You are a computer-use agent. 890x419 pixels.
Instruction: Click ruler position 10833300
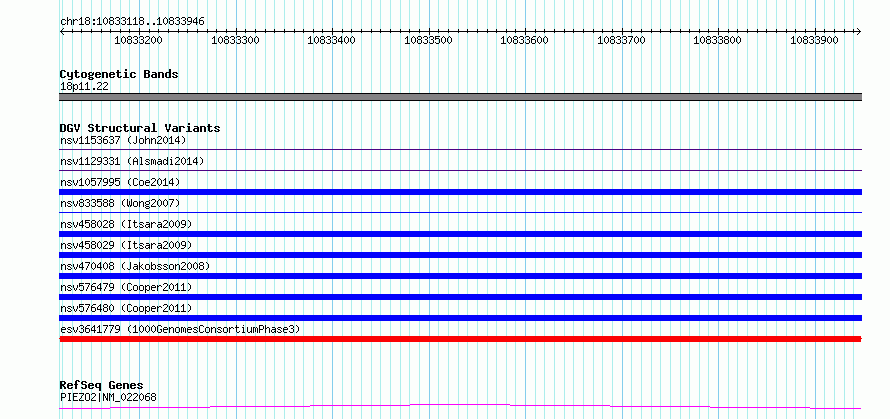pyautogui.click(x=235, y=40)
